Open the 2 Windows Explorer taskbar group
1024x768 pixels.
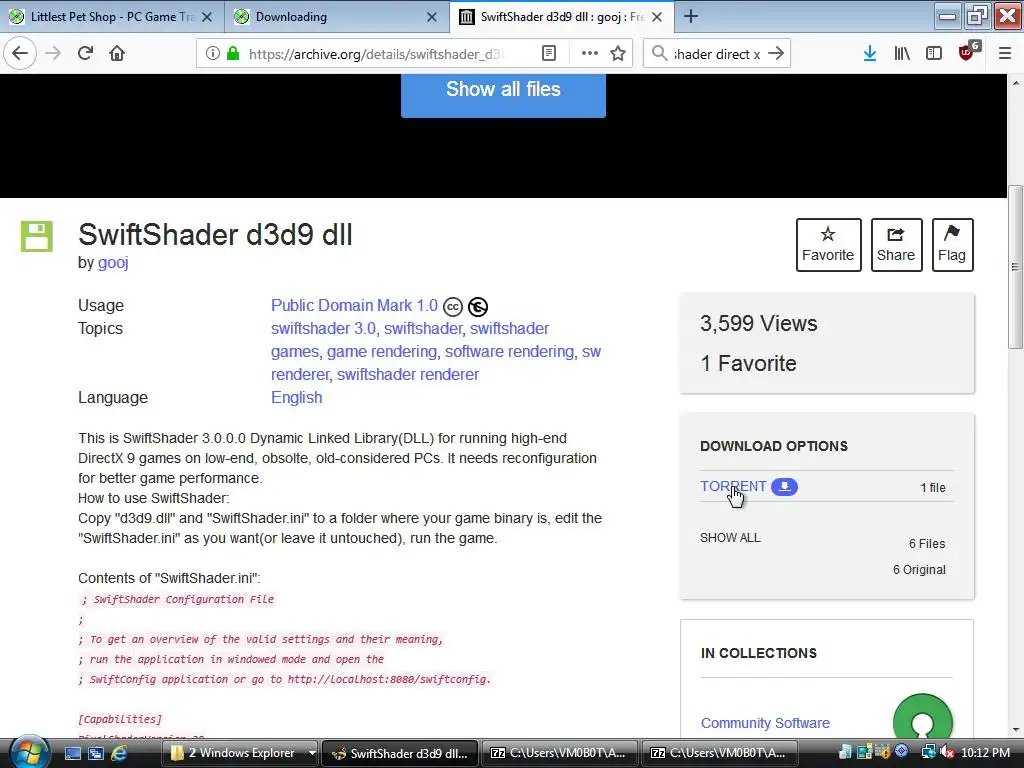(x=241, y=753)
